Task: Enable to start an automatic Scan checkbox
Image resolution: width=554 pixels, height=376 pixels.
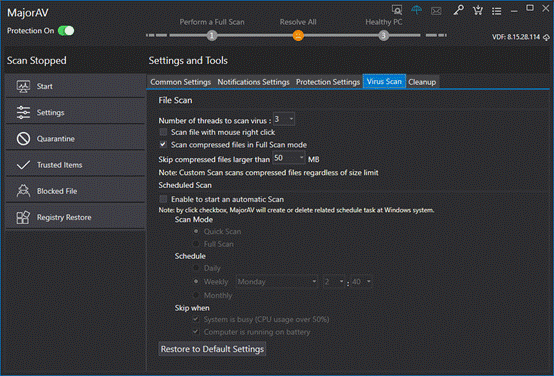Action: tap(163, 199)
